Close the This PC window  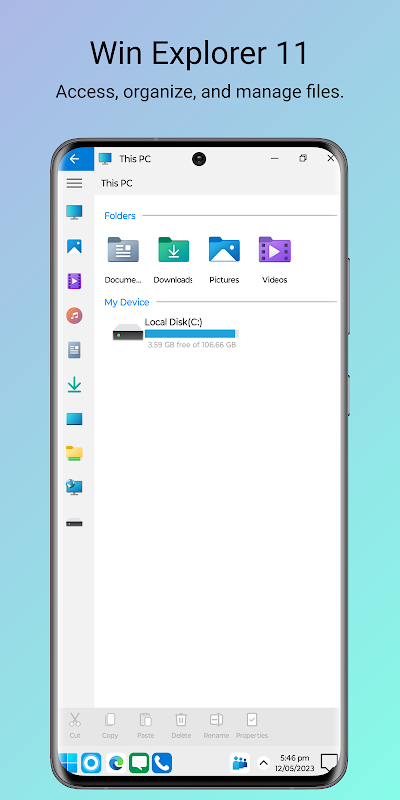[331, 159]
